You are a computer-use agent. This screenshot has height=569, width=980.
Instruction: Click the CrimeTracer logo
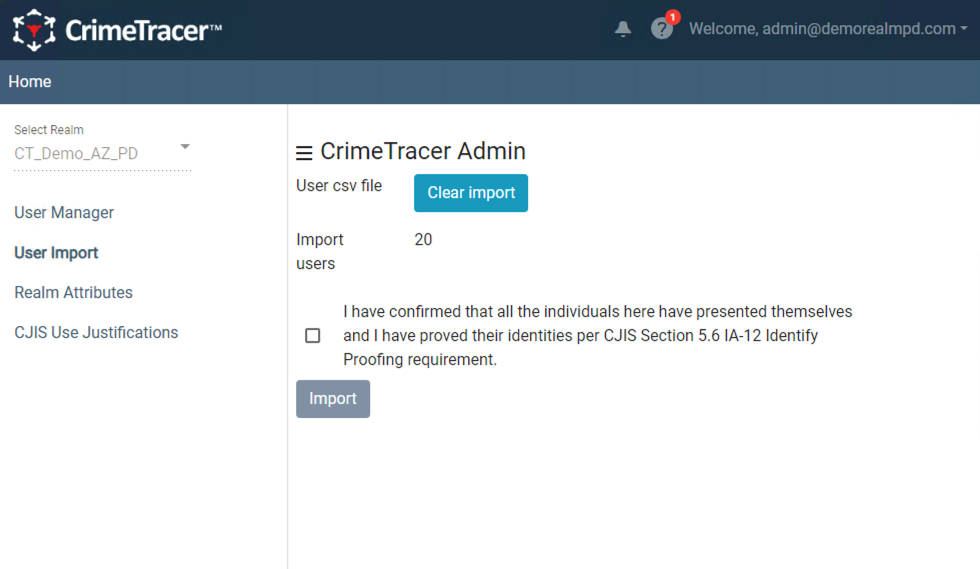[x=117, y=30]
